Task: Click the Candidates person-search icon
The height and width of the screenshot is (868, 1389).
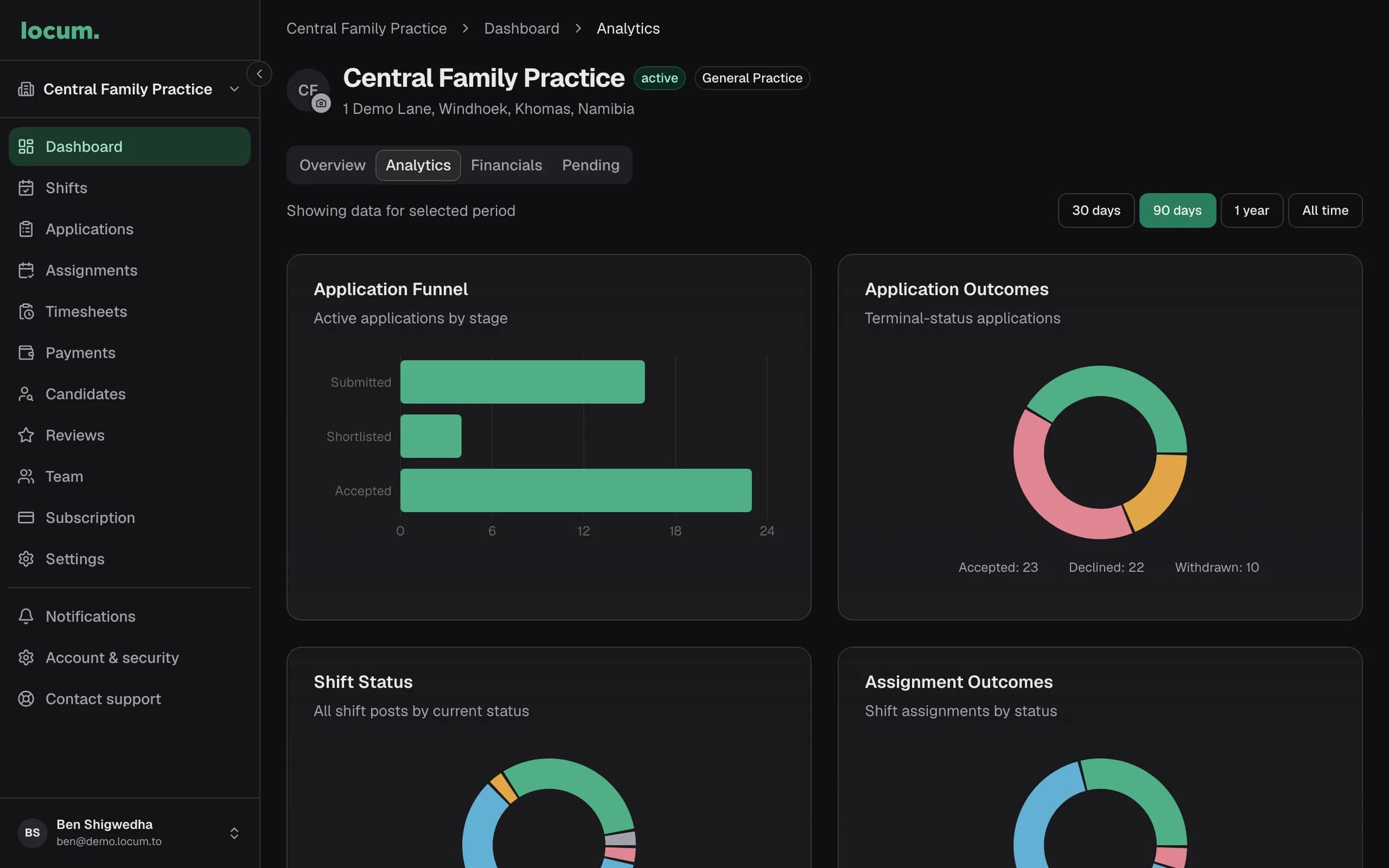Action: tap(26, 394)
